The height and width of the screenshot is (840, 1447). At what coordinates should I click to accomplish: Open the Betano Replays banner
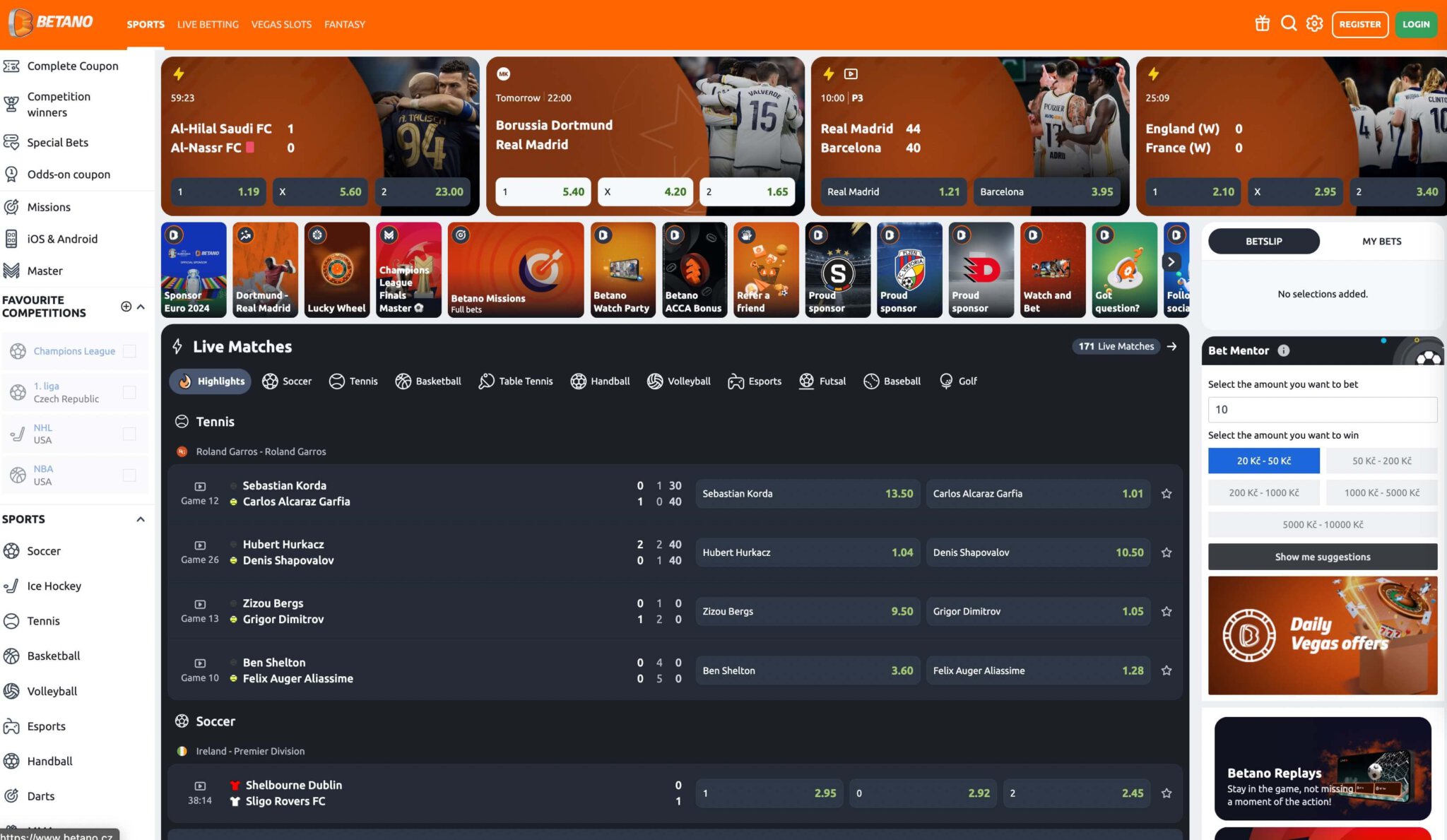1323,769
